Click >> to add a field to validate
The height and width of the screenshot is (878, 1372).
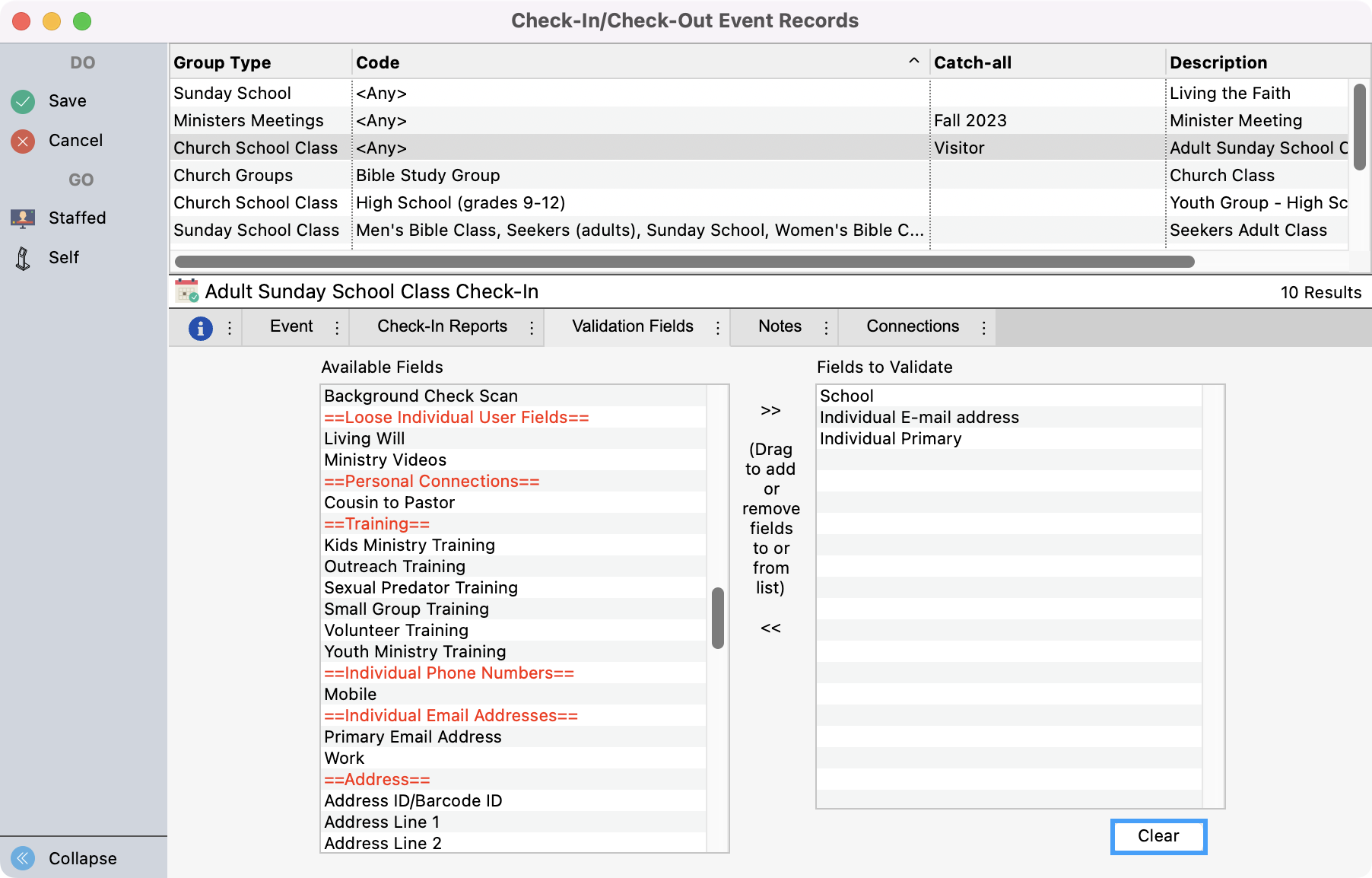(x=770, y=410)
